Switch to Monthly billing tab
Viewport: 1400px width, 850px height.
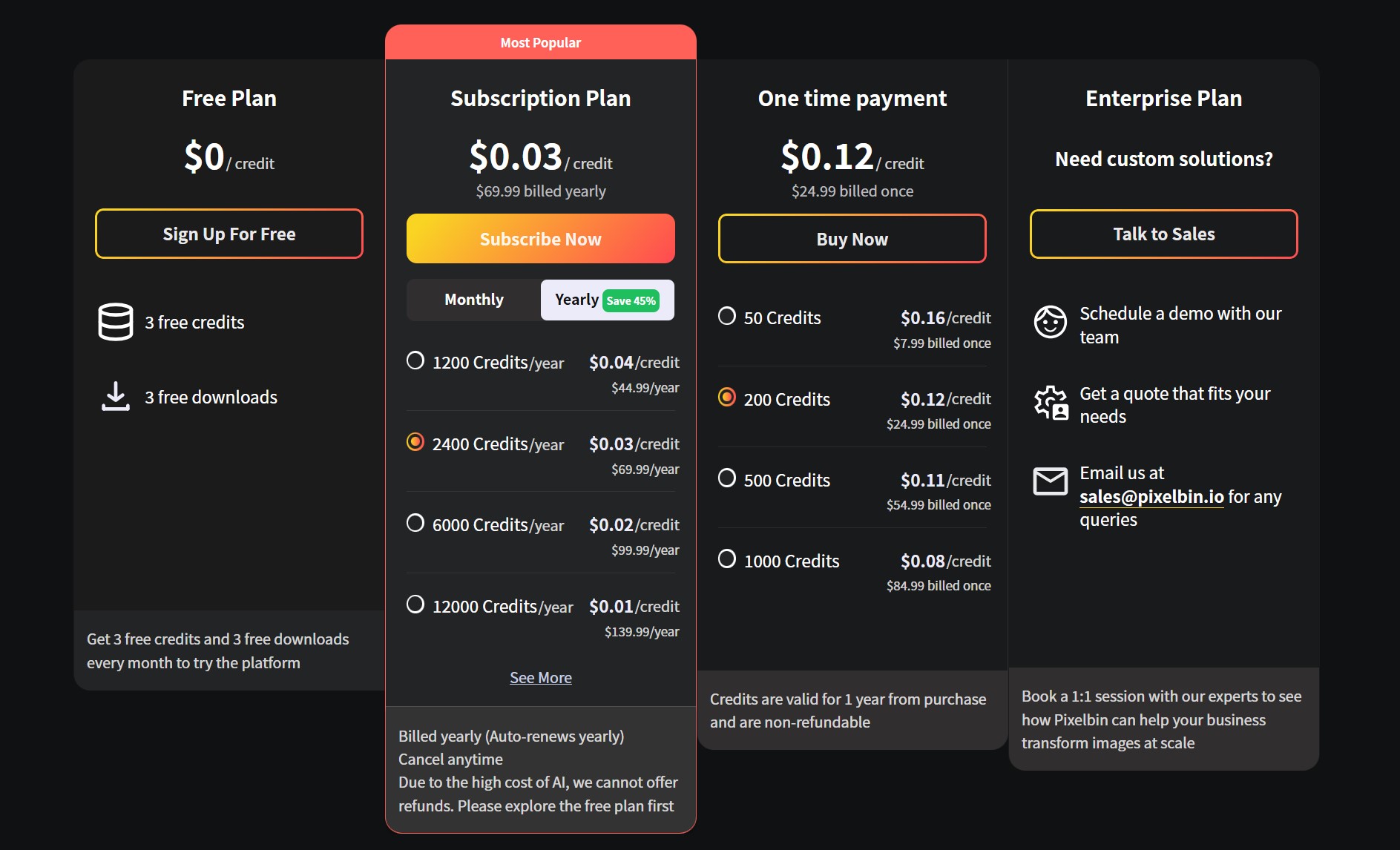[473, 300]
